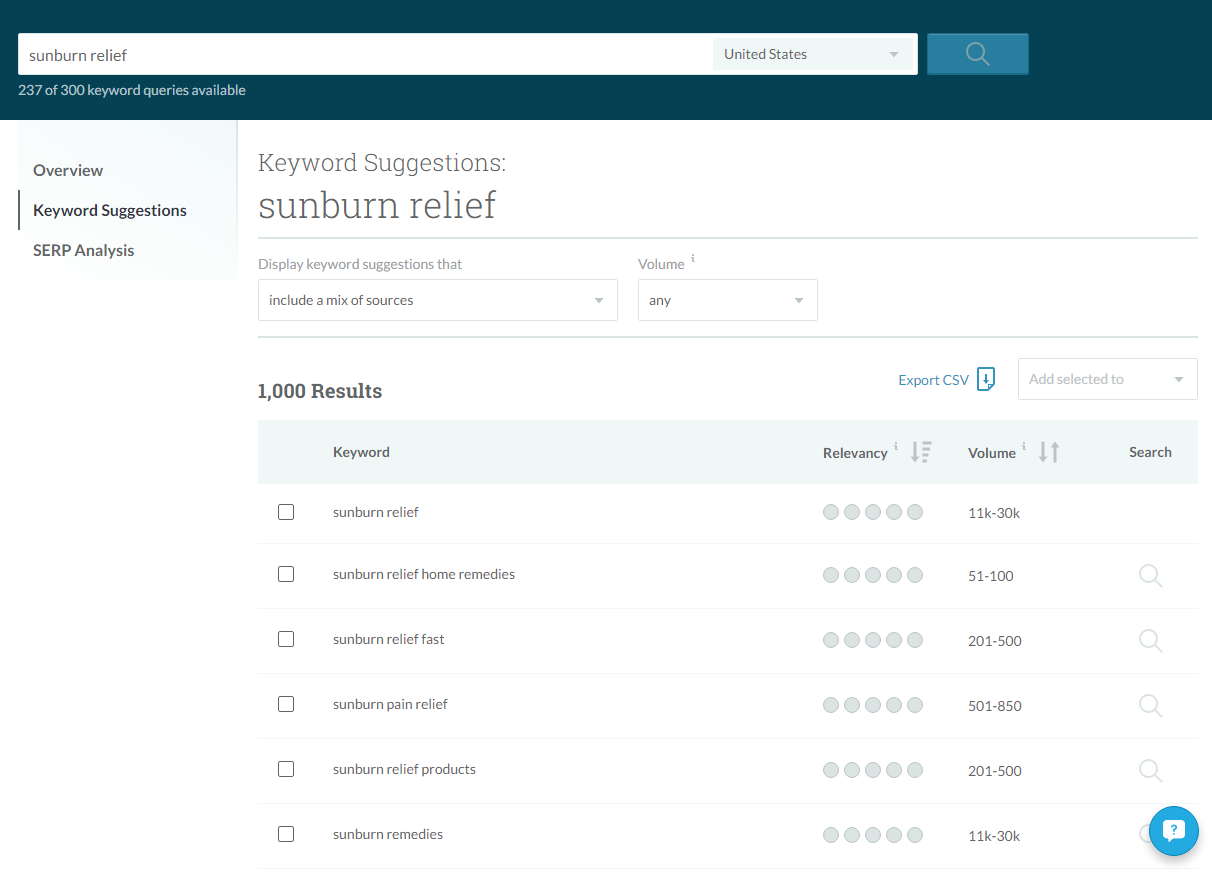Click the search magnifying glass button
Image resolution: width=1212 pixels, height=872 pixels.
coord(977,54)
